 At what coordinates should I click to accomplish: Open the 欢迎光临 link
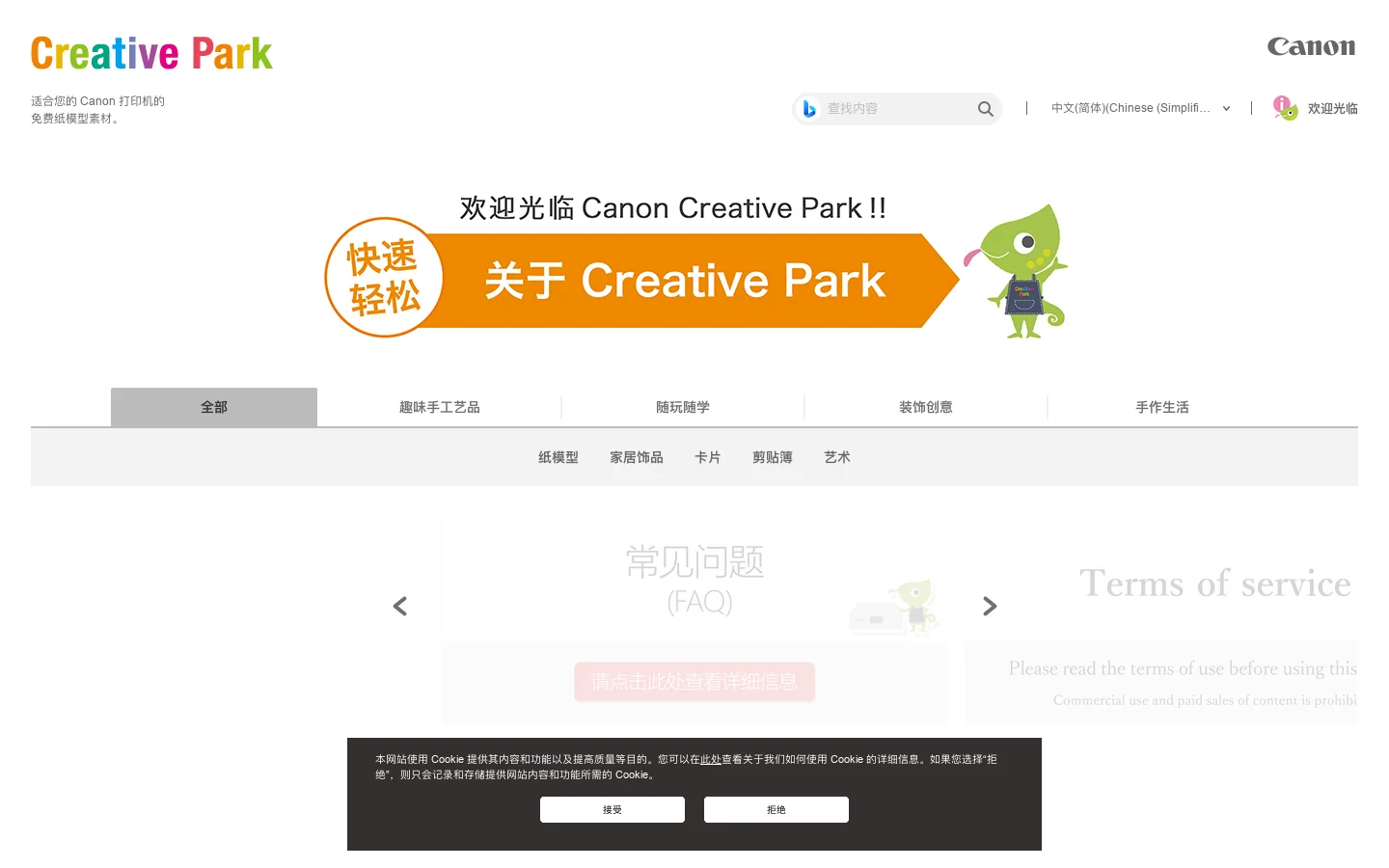(x=1332, y=109)
